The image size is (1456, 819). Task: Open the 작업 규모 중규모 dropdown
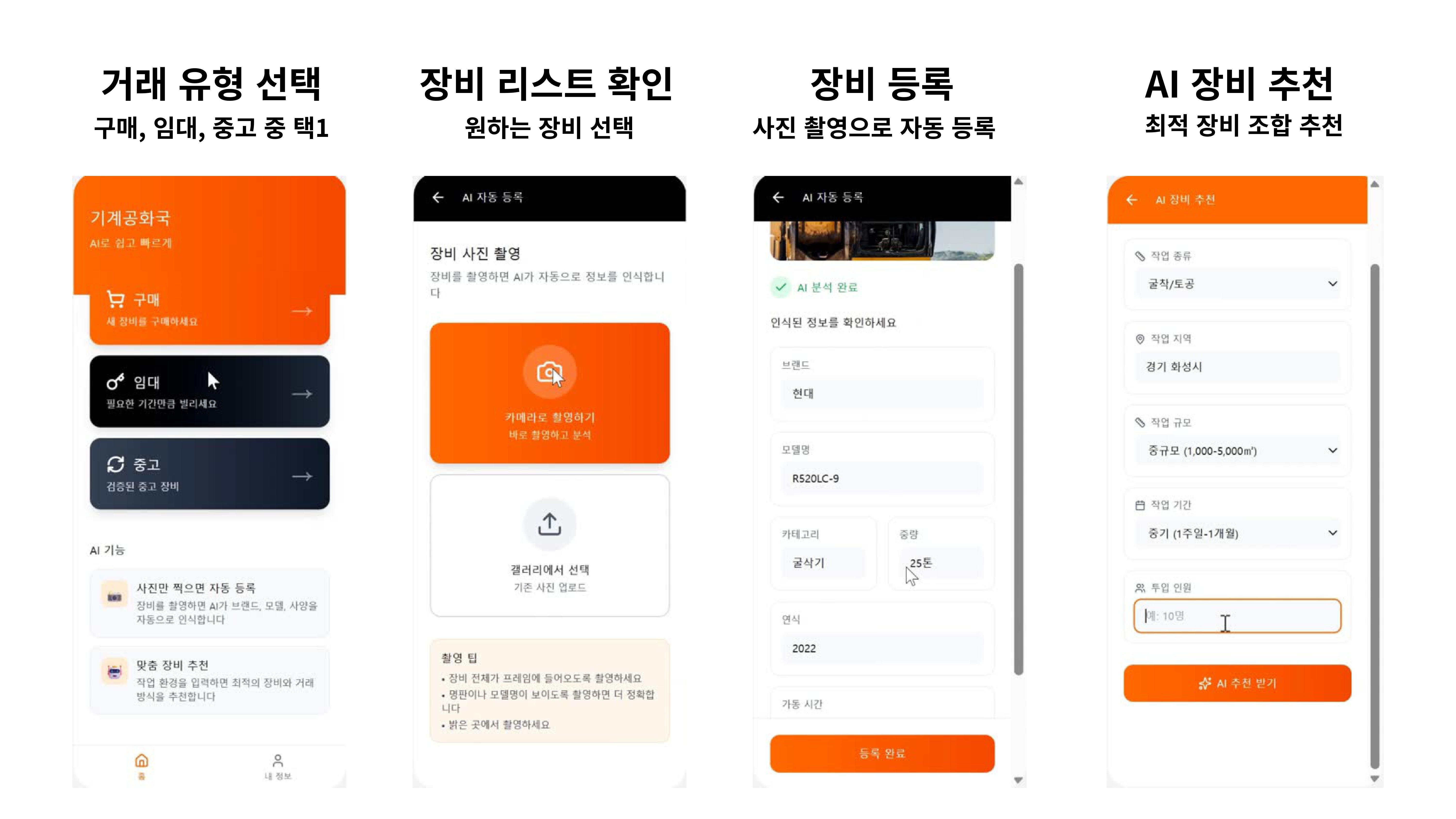tap(1237, 450)
